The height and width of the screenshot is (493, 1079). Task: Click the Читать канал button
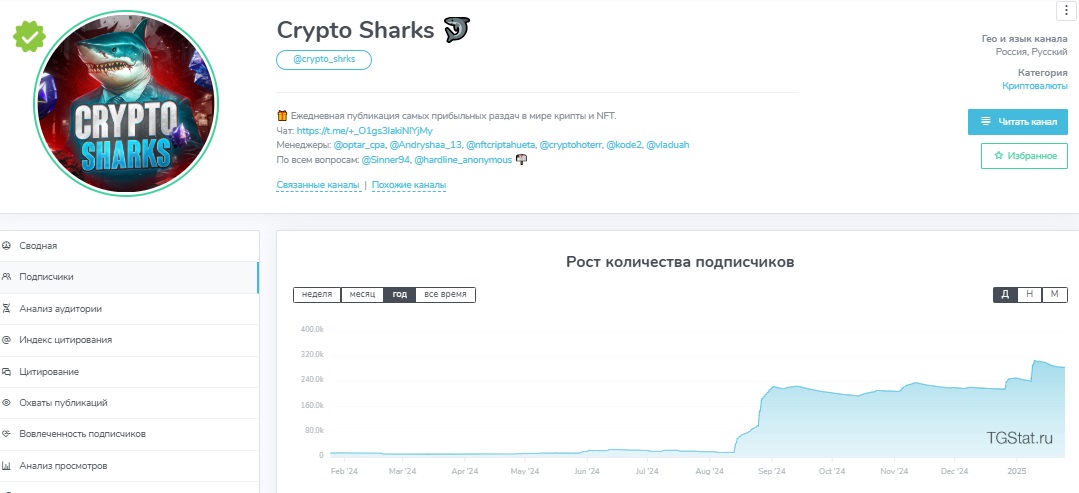pyautogui.click(x=1018, y=121)
